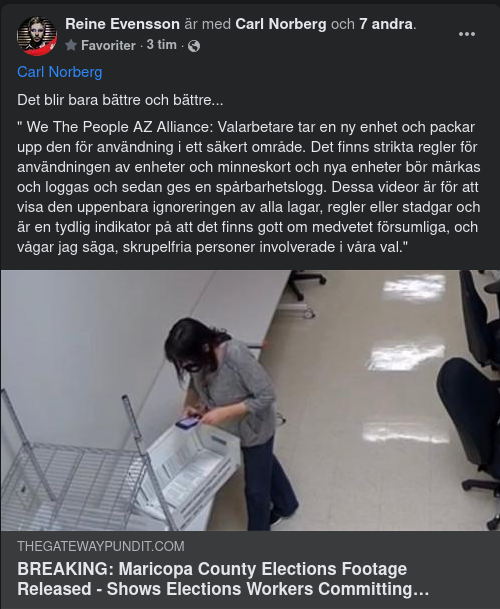Click the Favoriter label
The width and height of the screenshot is (500, 609).
click(108, 45)
